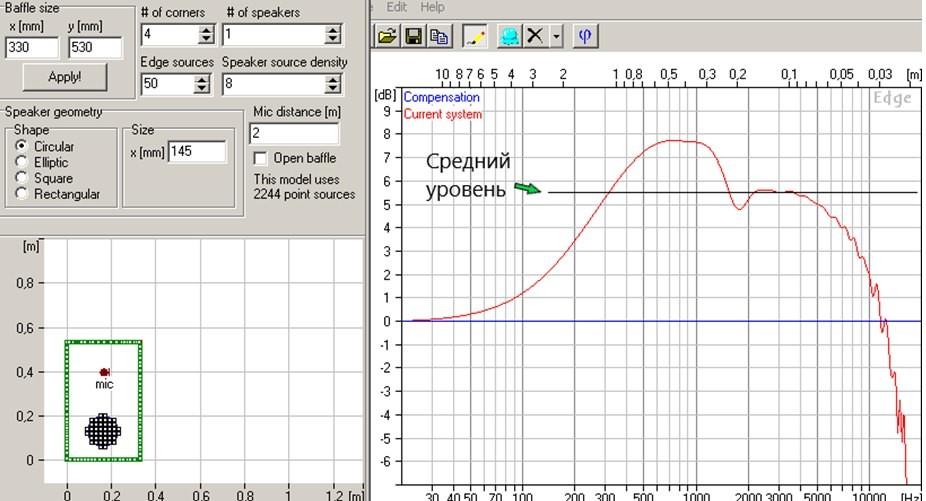
Task: Click the Speaker source density field
Action: (x=273, y=84)
